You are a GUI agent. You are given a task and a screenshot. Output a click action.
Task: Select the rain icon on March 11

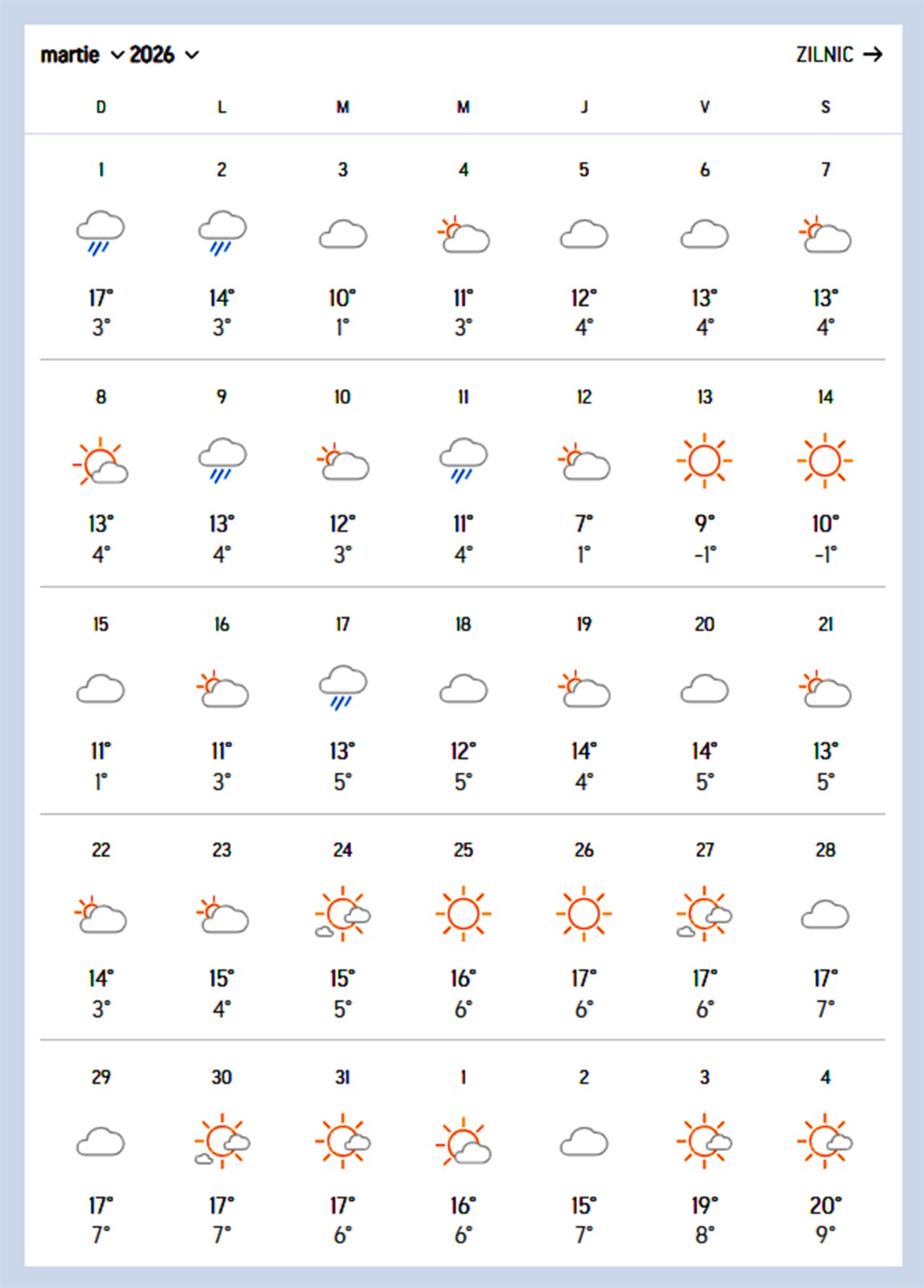(464, 460)
